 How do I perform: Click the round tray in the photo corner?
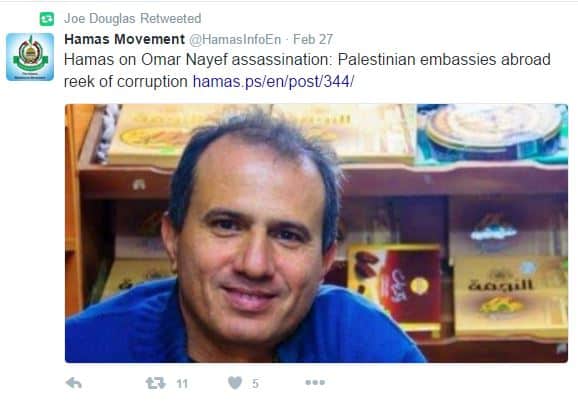point(494,132)
